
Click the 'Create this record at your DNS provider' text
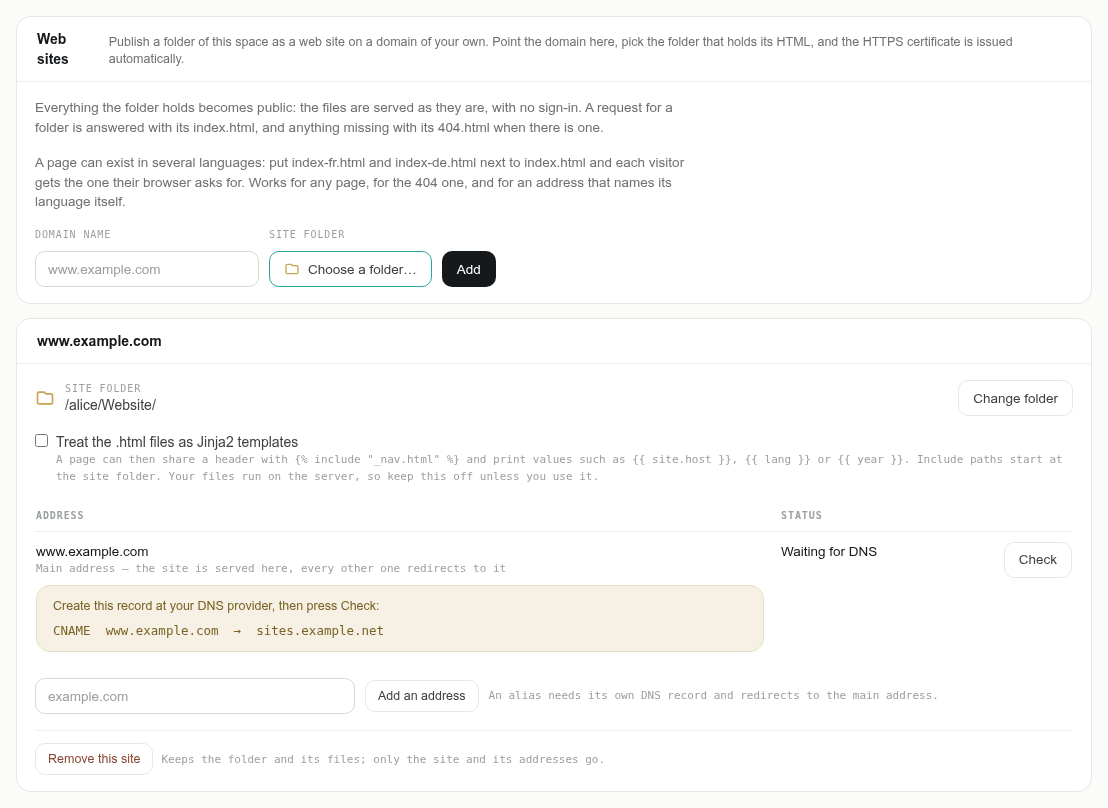point(216,606)
